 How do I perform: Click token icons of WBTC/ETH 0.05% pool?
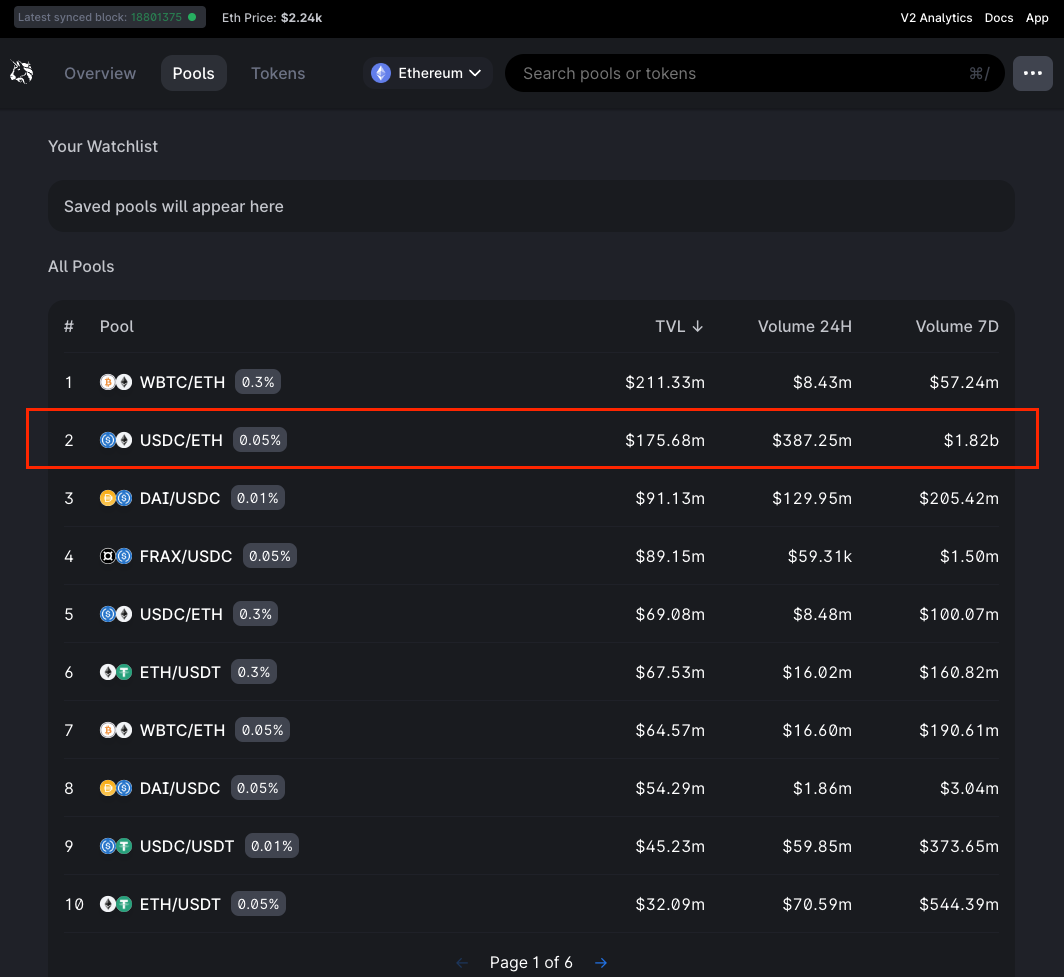click(x=116, y=730)
